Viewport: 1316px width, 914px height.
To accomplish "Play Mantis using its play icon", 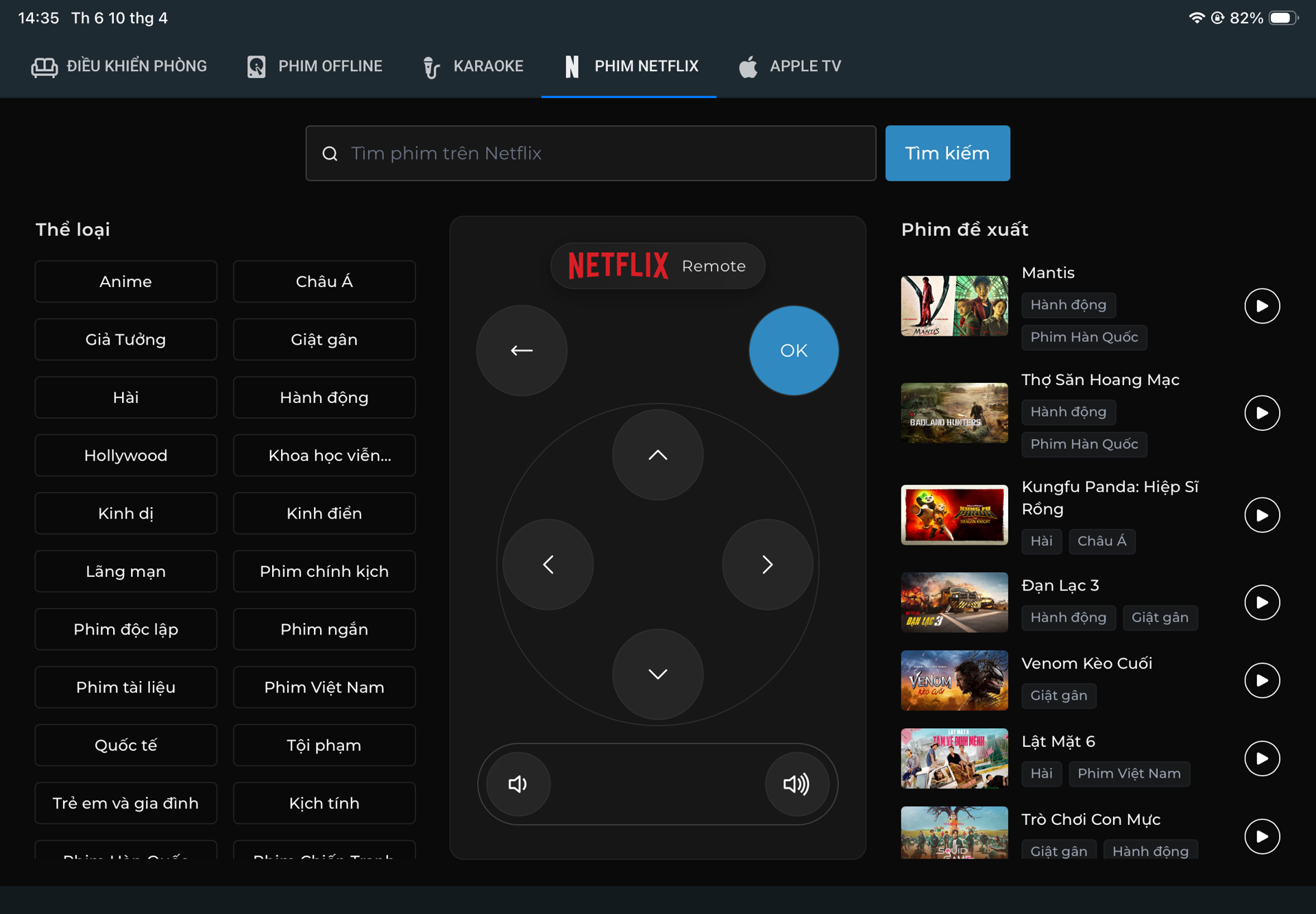I will (1262, 306).
